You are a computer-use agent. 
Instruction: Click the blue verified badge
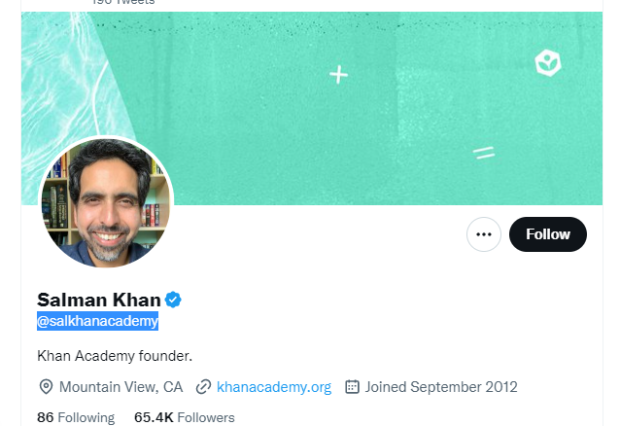point(173,299)
